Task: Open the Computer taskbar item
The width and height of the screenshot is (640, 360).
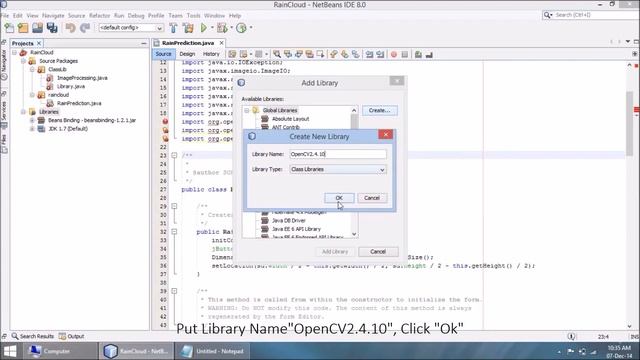Action: pyautogui.click(x=60, y=351)
